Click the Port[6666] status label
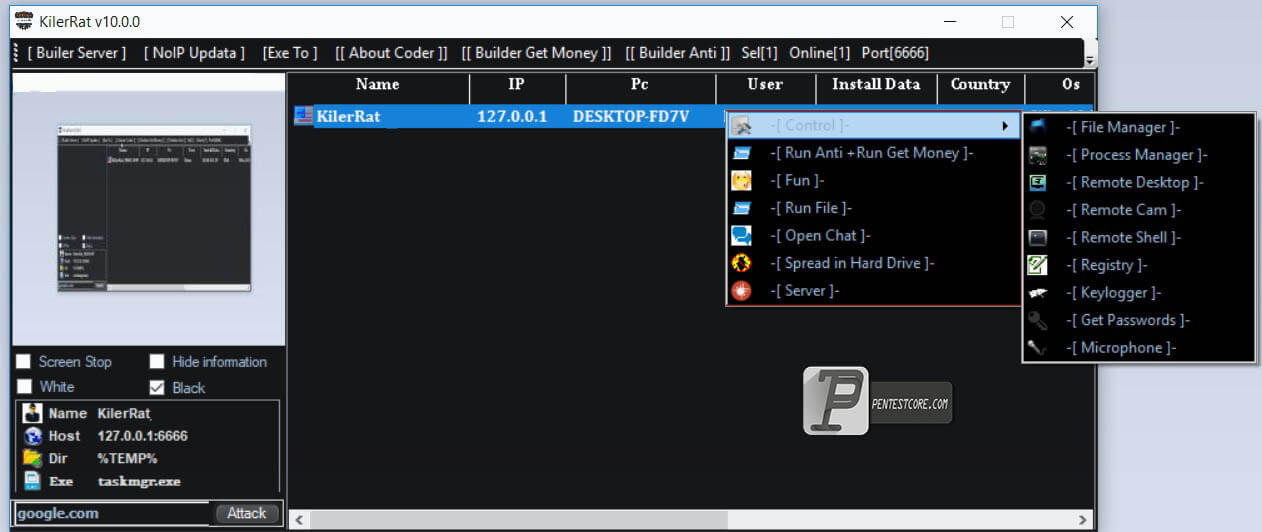Screen dimensions: 1262x532 pyautogui.click(x=893, y=53)
